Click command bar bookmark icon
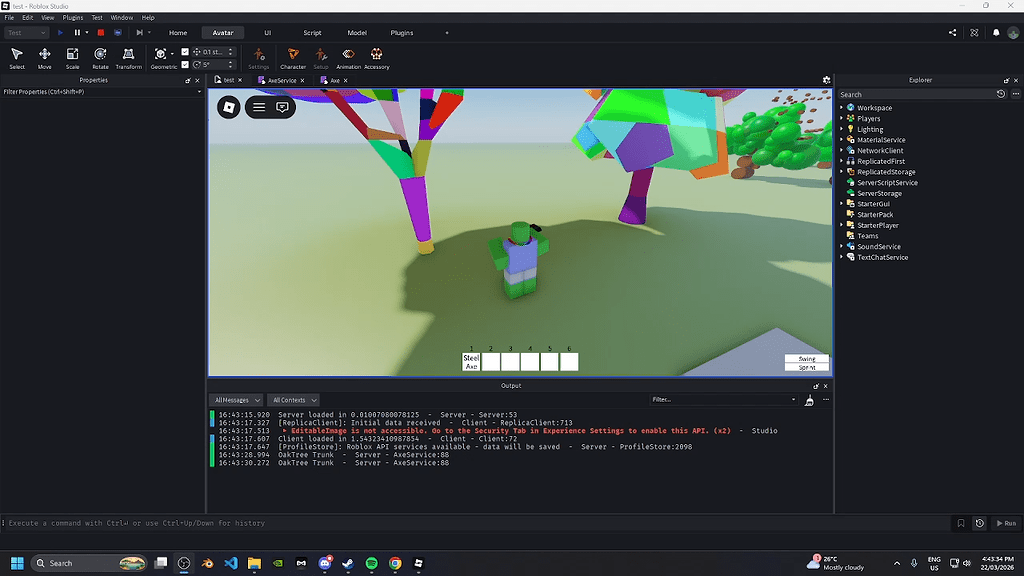 click(961, 523)
